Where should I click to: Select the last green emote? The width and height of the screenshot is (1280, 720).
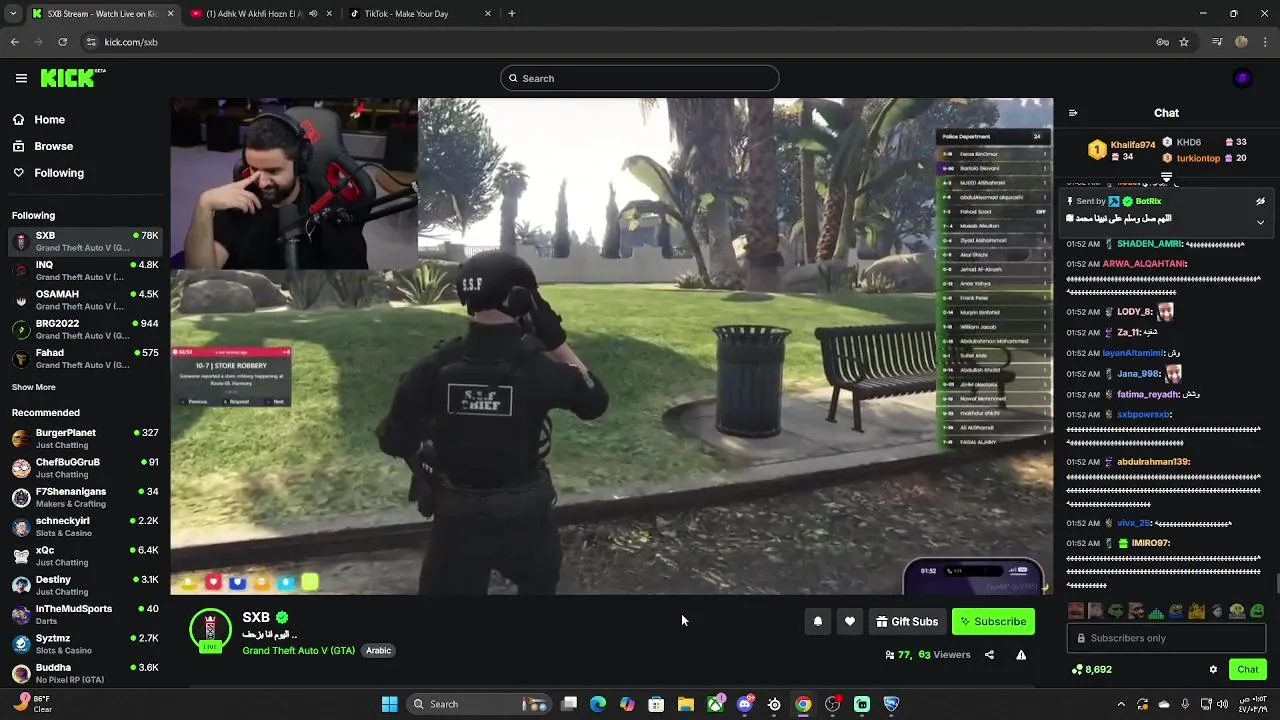click(1257, 611)
